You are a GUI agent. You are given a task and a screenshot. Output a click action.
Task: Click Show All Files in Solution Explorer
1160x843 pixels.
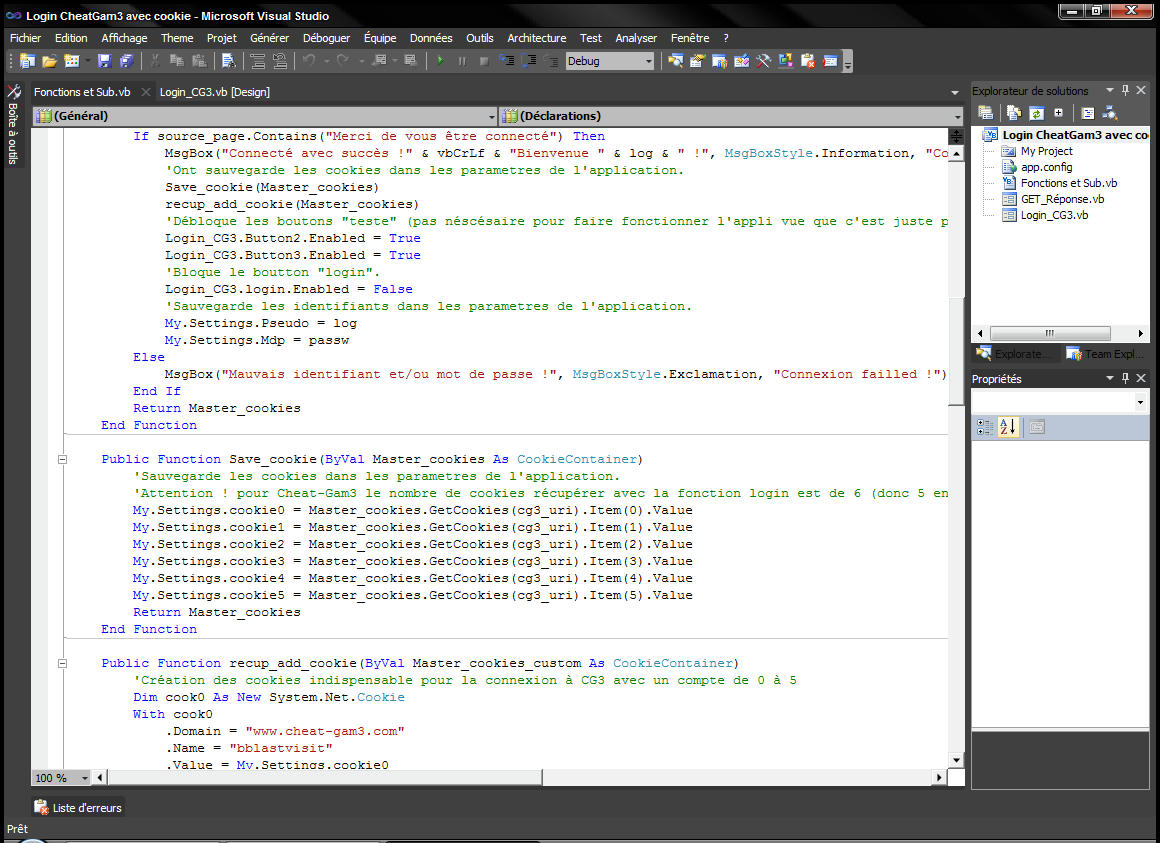point(1014,113)
